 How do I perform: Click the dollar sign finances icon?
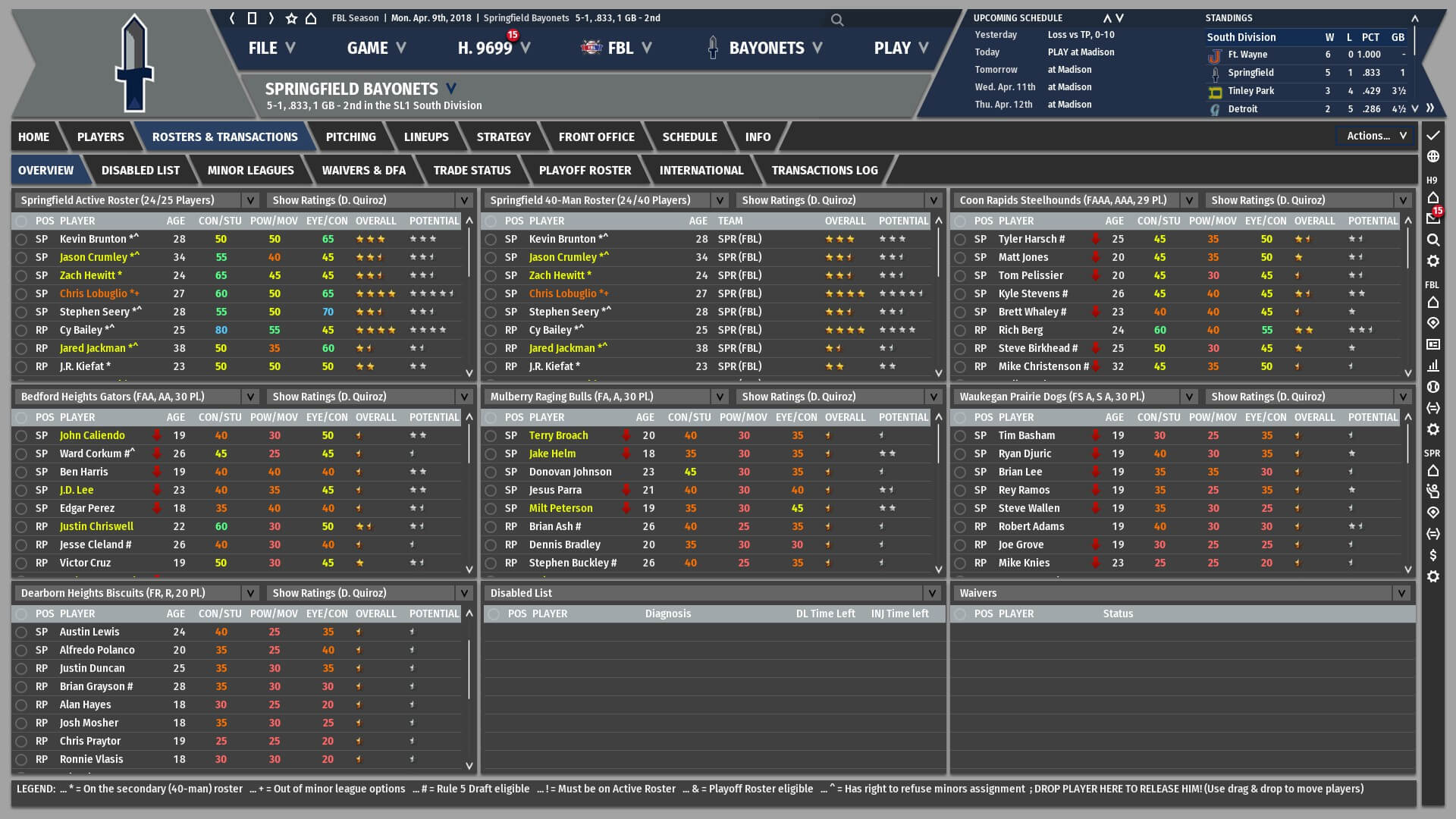[1432, 555]
